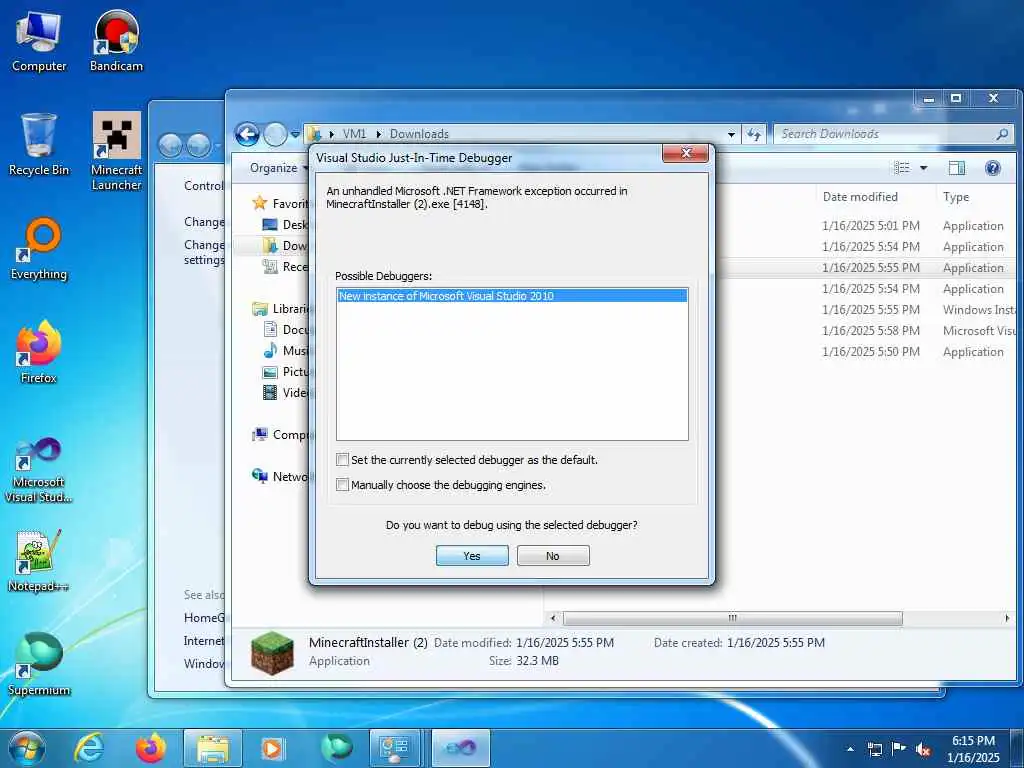Open the Explorer help icon
Screen dimensions: 1024x768
pos(993,168)
